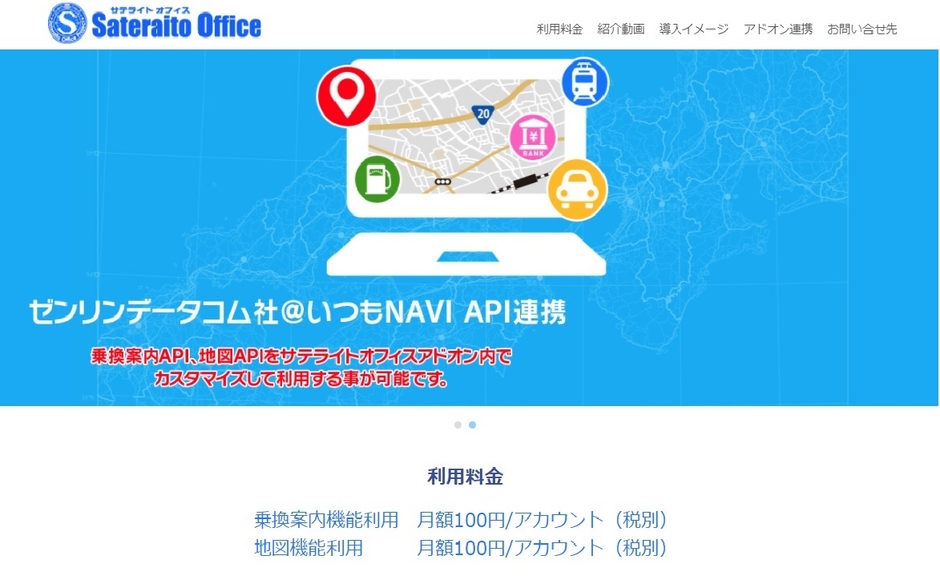The image size is (940, 583).
Task: Open the 利用料金 navigation menu item
Action: coord(559,29)
